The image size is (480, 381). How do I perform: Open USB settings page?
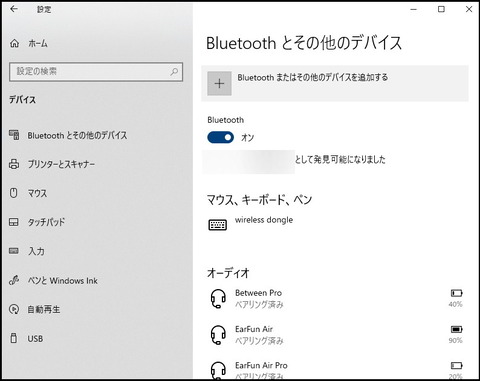tap(35, 339)
